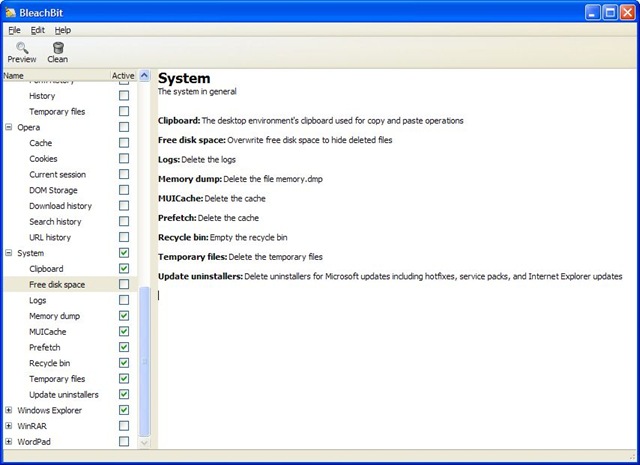Toggle the Opera group checkbox

pos(124,127)
